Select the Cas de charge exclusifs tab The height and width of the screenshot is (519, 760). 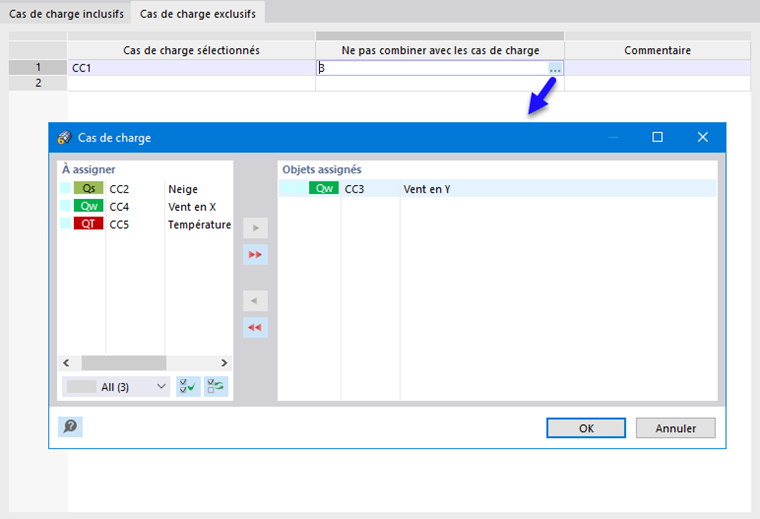pyautogui.click(x=198, y=14)
